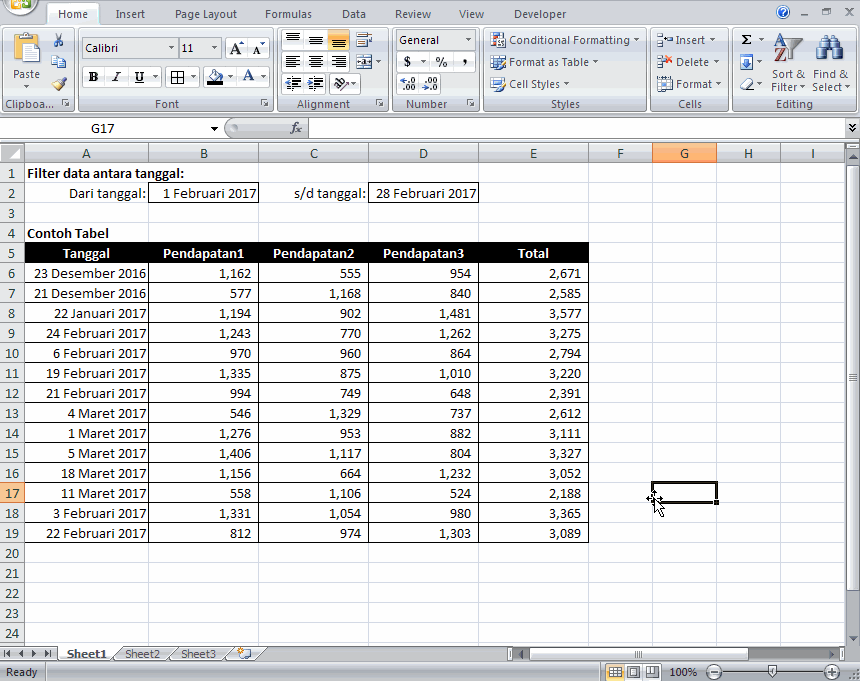Click the AutoSum icon
Image resolution: width=860 pixels, height=681 pixels.
point(746,39)
